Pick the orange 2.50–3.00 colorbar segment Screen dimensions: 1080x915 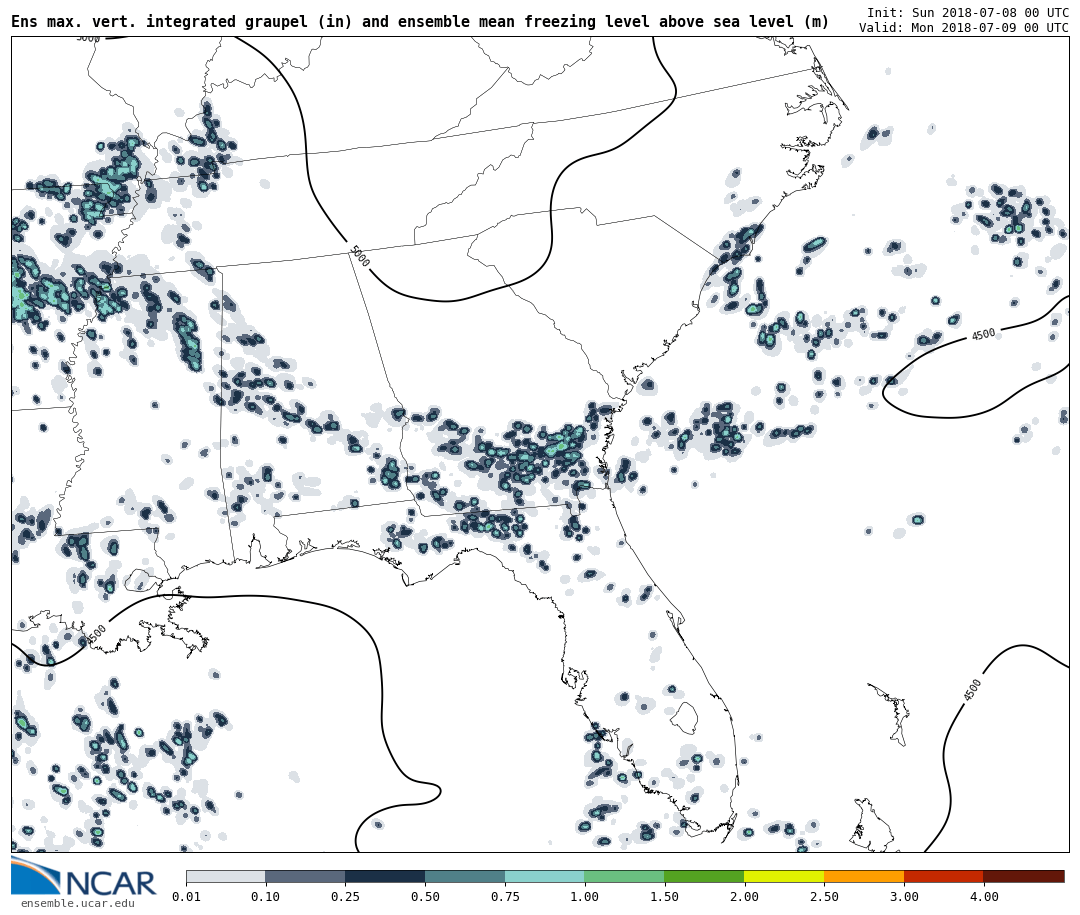point(864,876)
